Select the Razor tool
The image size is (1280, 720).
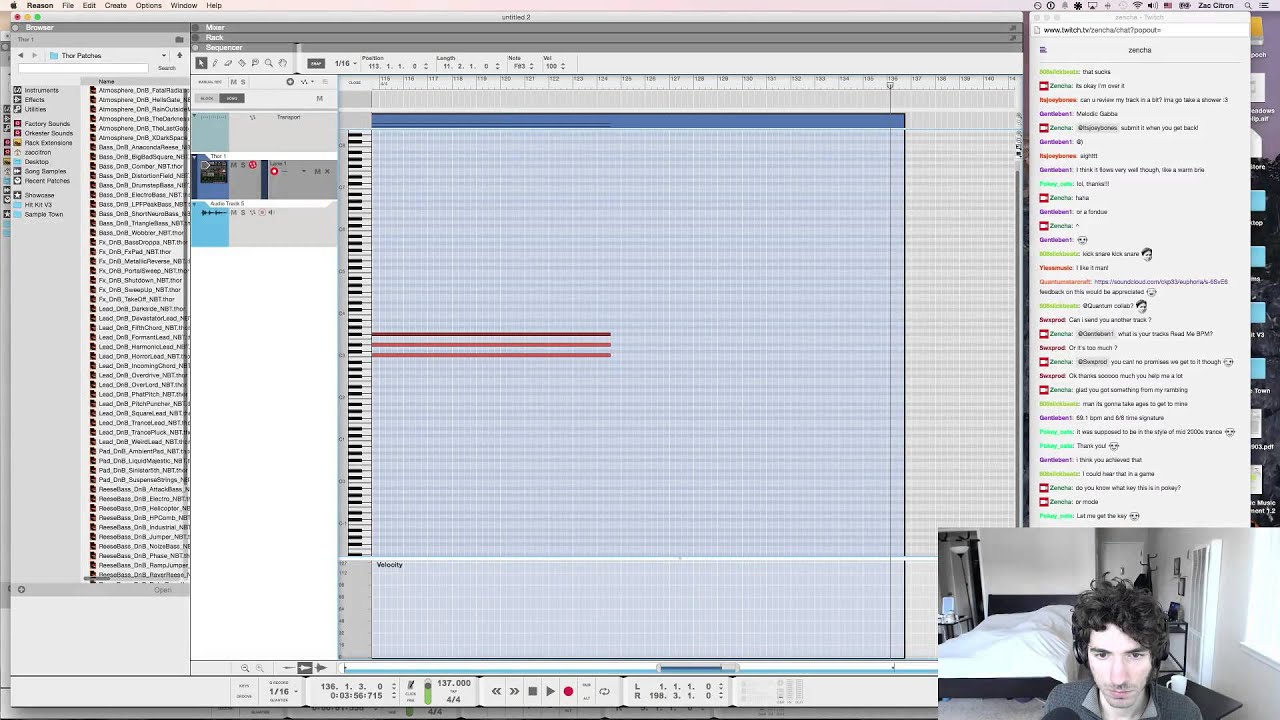[241, 63]
